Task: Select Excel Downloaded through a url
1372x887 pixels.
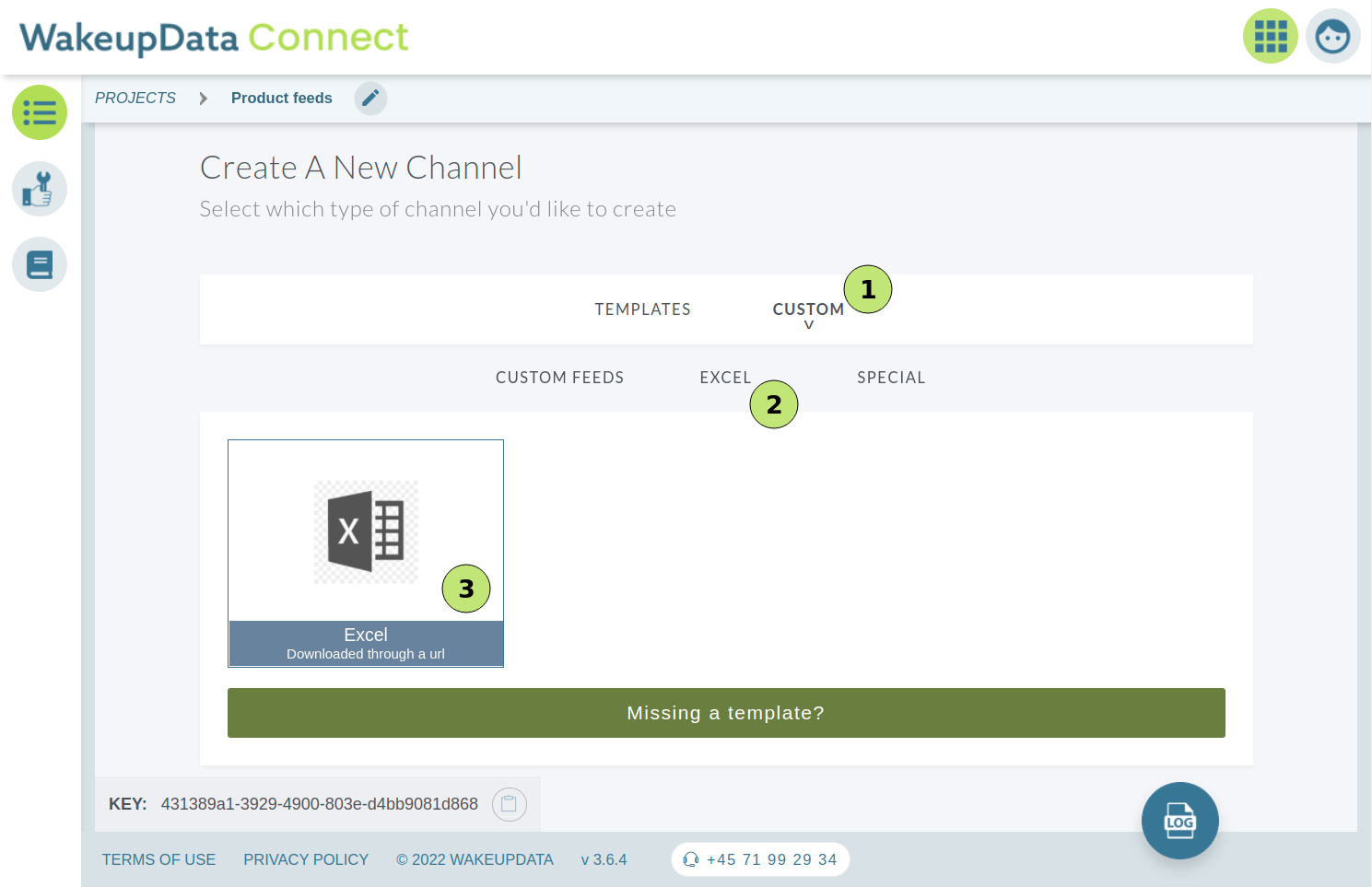Action: [366, 553]
